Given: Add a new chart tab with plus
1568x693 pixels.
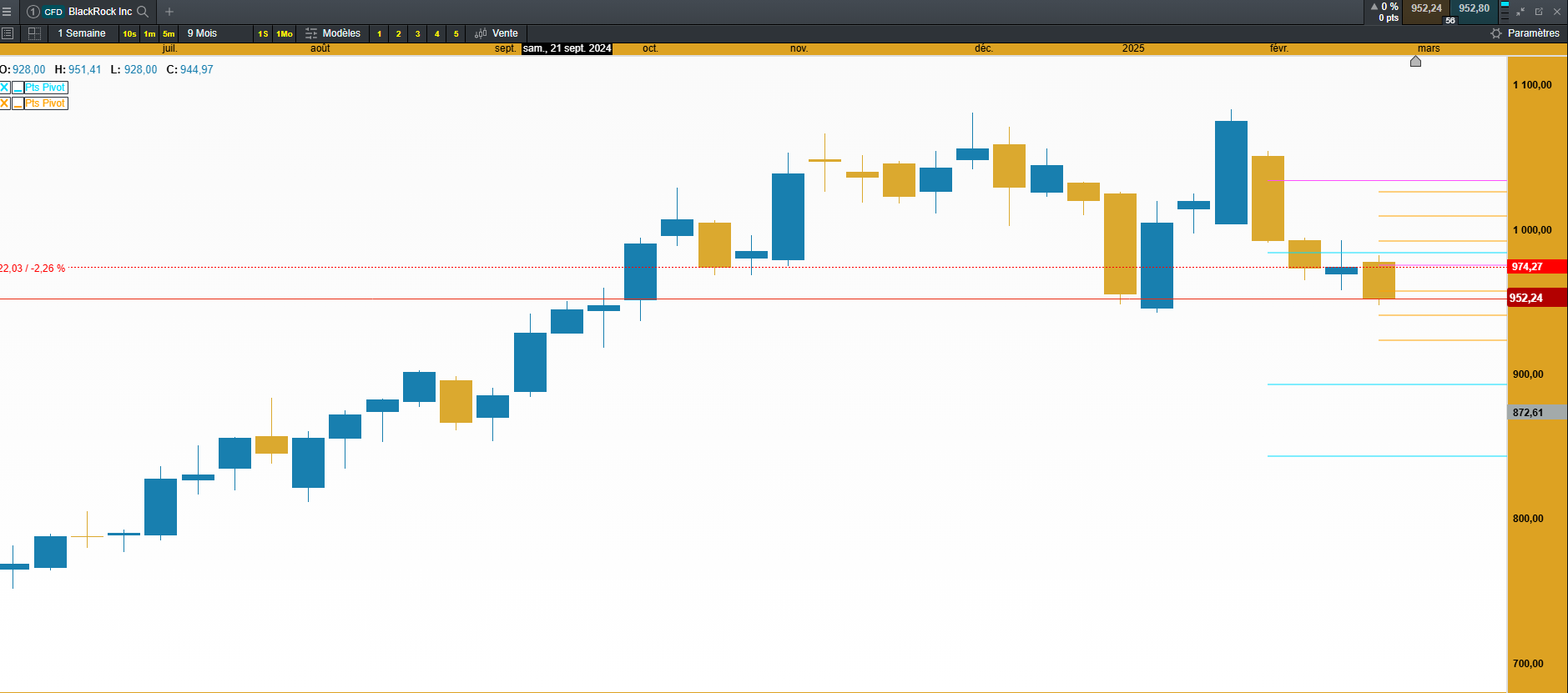Looking at the screenshot, I should click(169, 12).
